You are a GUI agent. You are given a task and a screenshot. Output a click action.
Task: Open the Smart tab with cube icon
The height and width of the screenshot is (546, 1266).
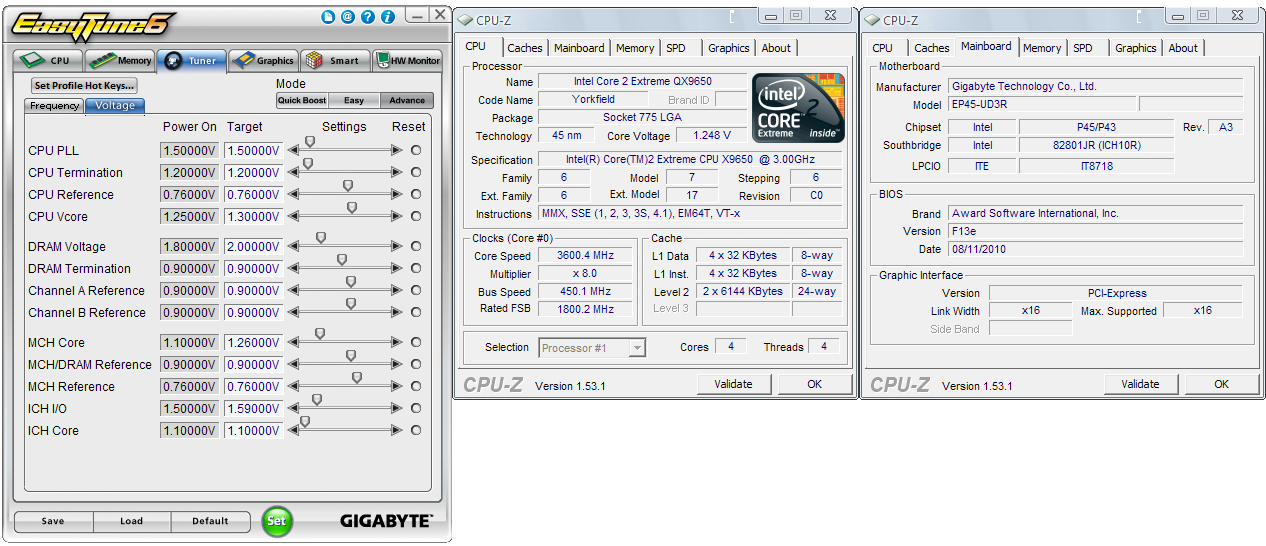pyautogui.click(x=335, y=60)
